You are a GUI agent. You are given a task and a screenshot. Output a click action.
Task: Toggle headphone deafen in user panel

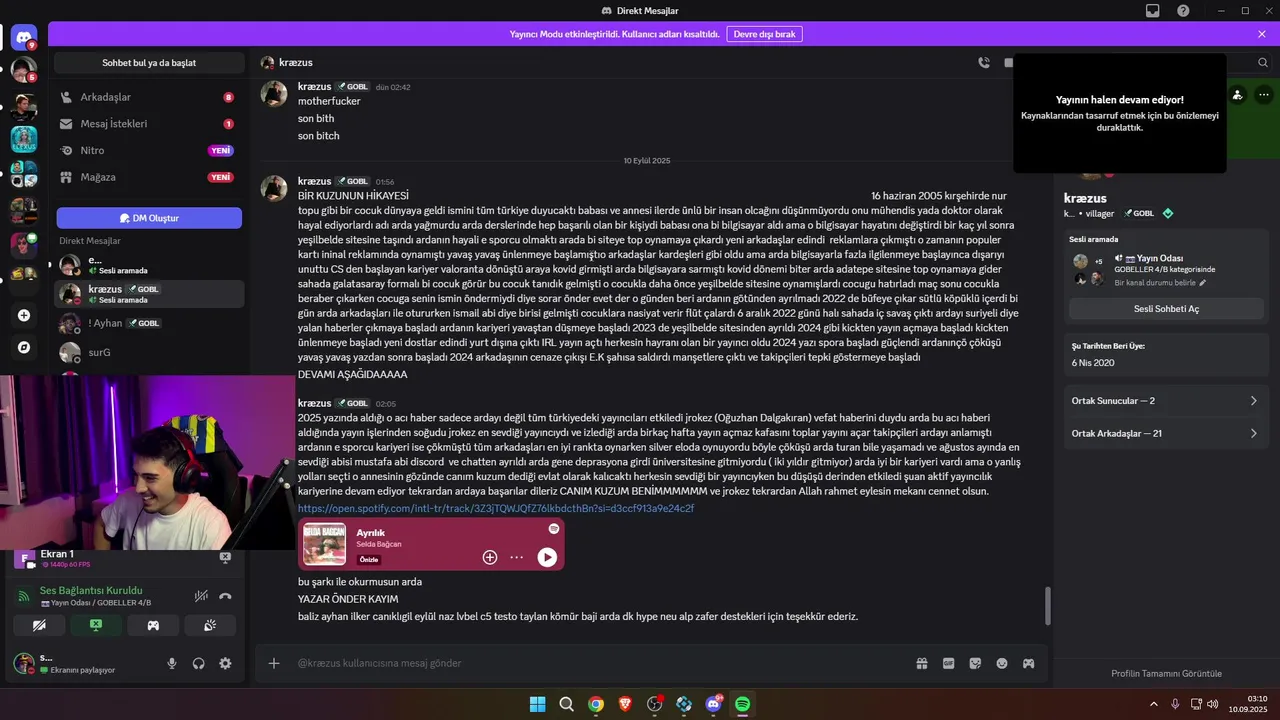pyautogui.click(x=199, y=663)
